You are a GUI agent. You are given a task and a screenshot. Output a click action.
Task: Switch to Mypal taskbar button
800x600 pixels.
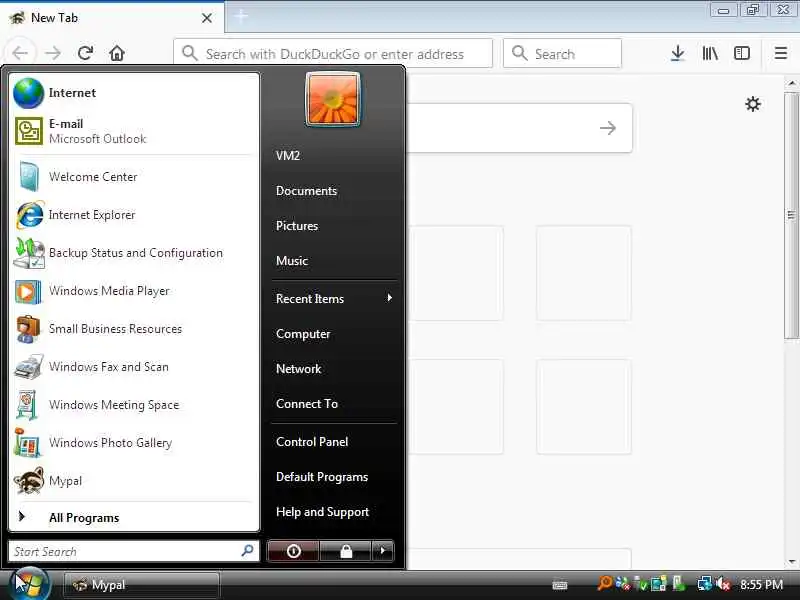141,585
